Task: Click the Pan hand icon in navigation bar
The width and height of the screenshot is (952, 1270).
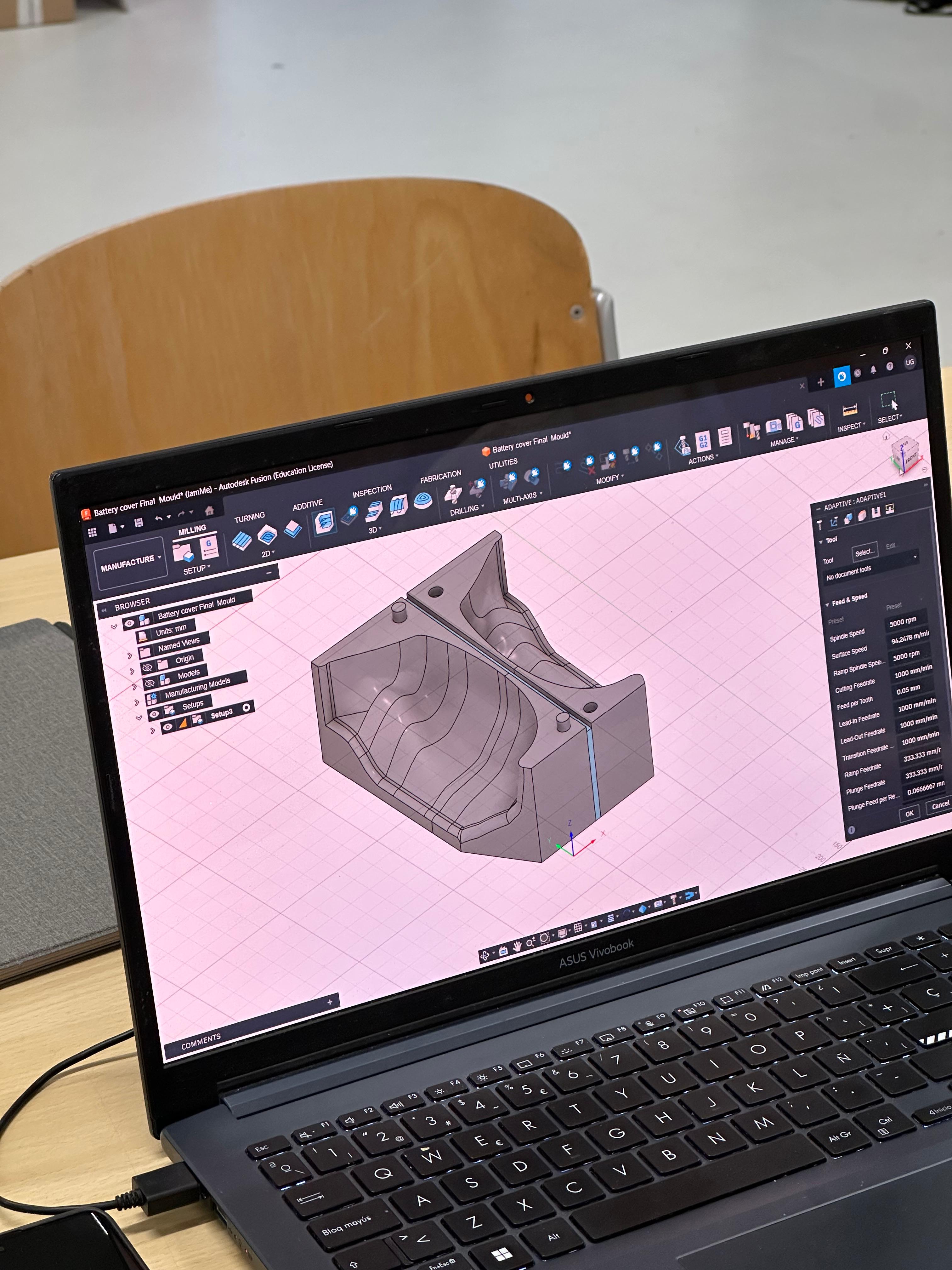Action: pyautogui.click(x=517, y=946)
